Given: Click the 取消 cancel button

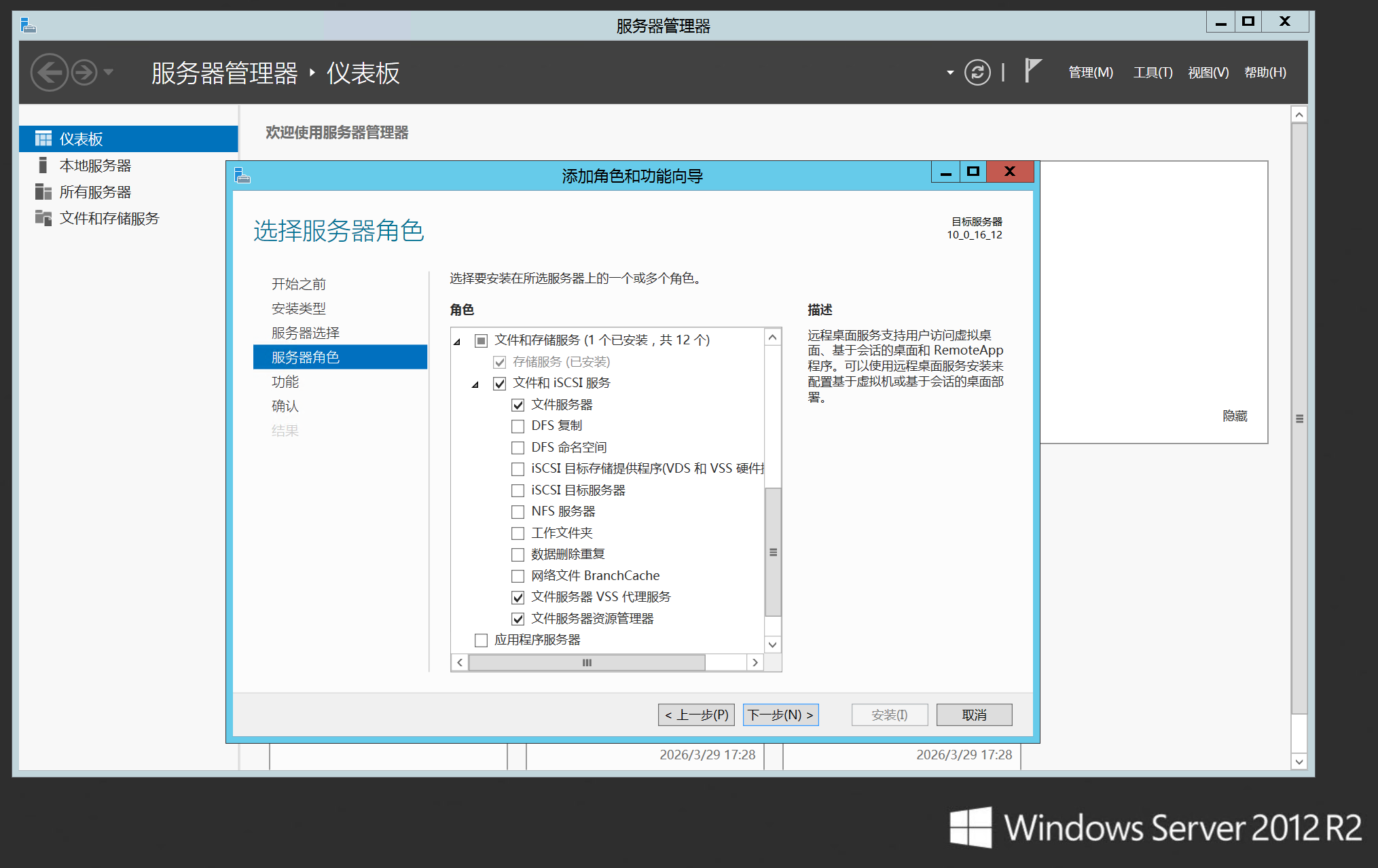Looking at the screenshot, I should coord(974,715).
